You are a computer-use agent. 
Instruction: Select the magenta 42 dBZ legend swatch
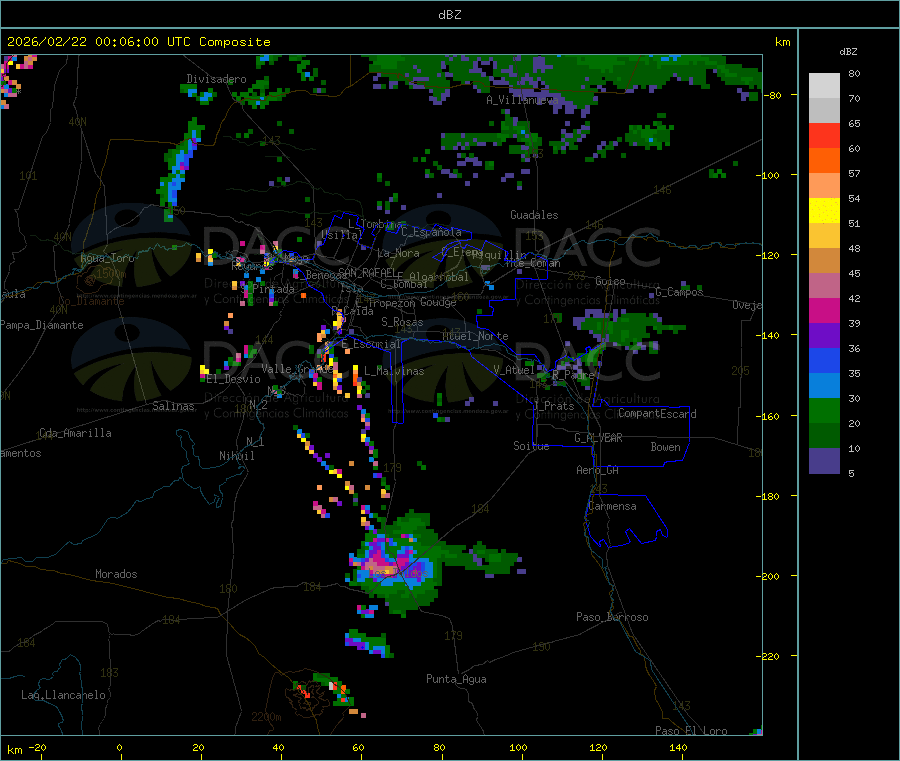pyautogui.click(x=824, y=310)
